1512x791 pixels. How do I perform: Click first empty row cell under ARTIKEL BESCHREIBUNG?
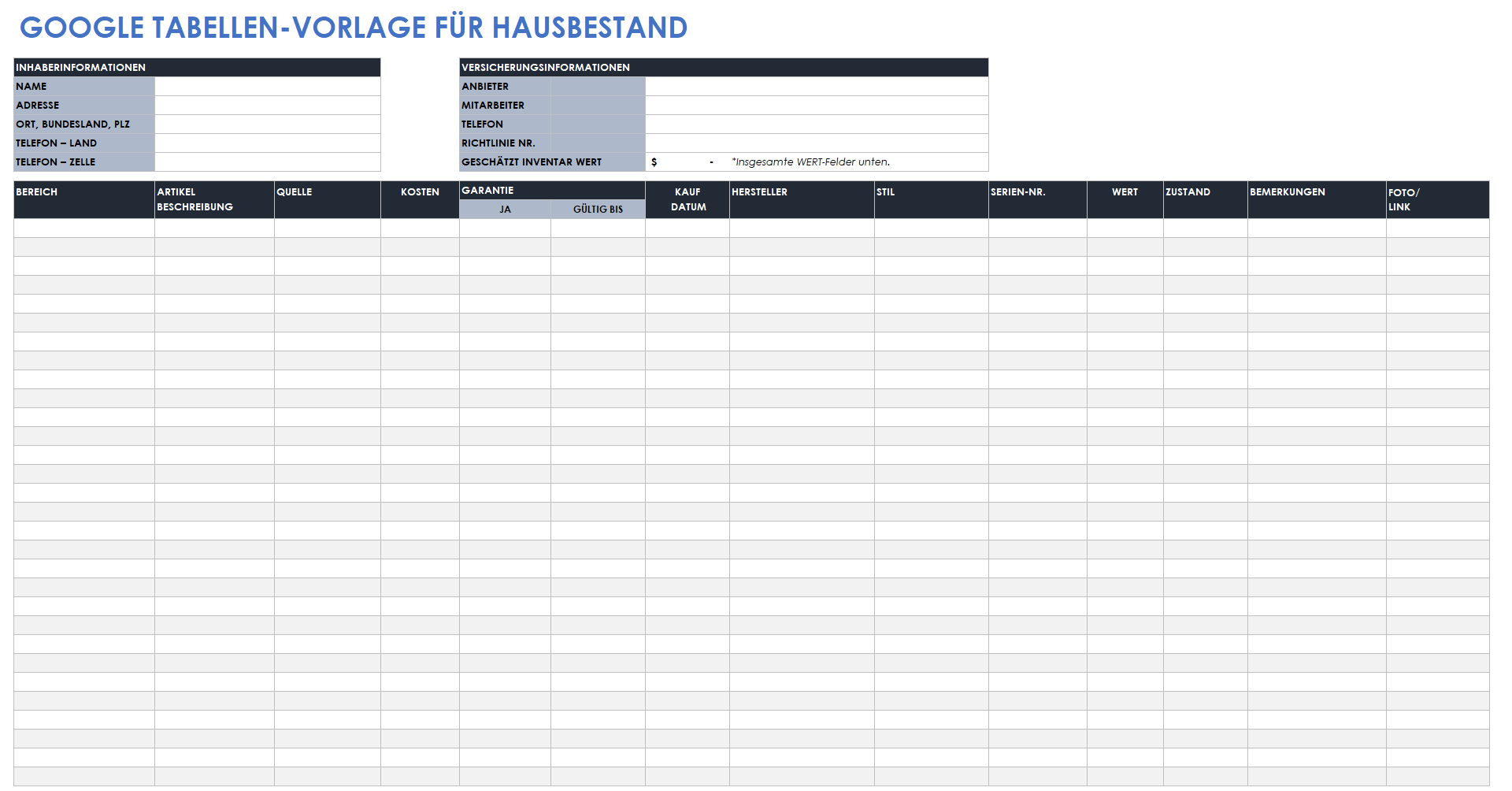click(x=215, y=228)
